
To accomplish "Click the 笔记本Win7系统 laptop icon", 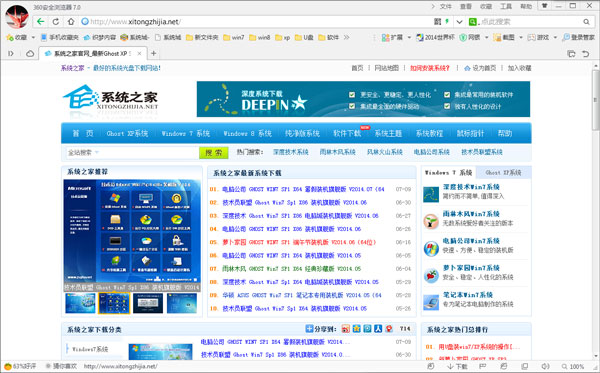I will coord(431,302).
